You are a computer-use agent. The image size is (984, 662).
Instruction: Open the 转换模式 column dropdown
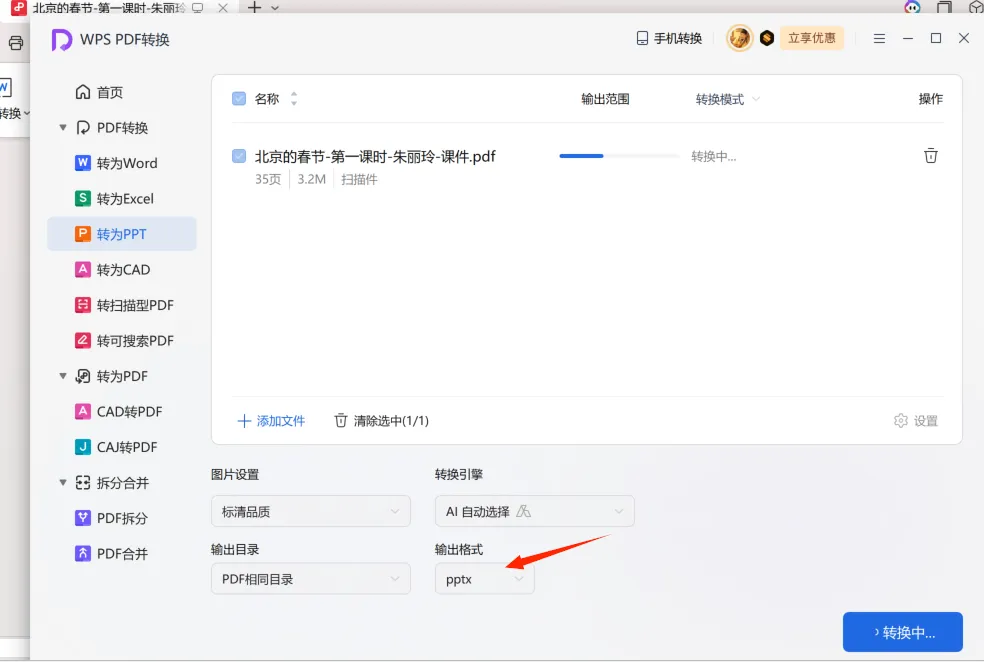[x=728, y=99]
